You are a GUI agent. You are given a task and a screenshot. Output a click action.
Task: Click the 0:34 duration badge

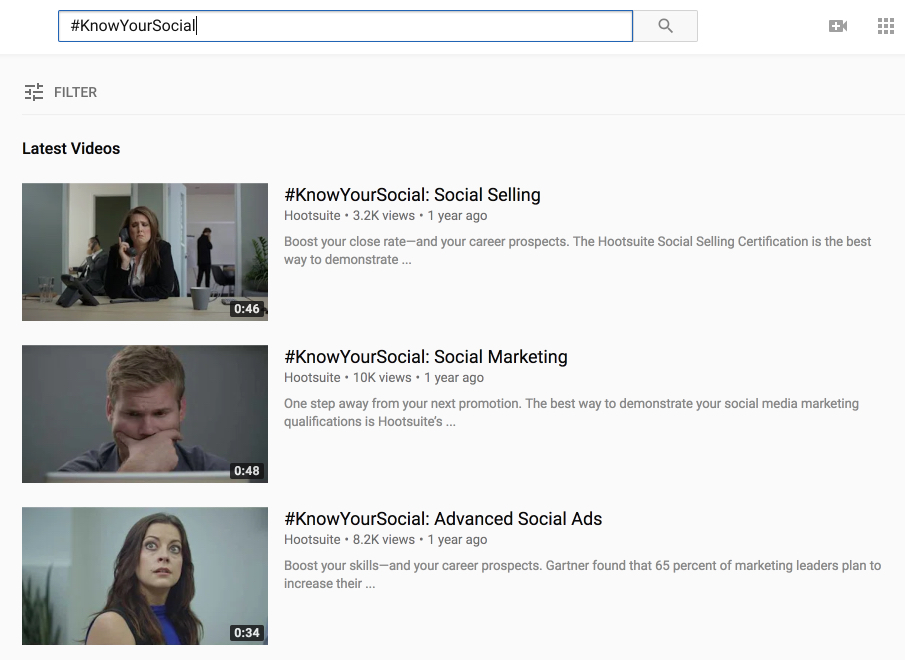[x=246, y=633]
